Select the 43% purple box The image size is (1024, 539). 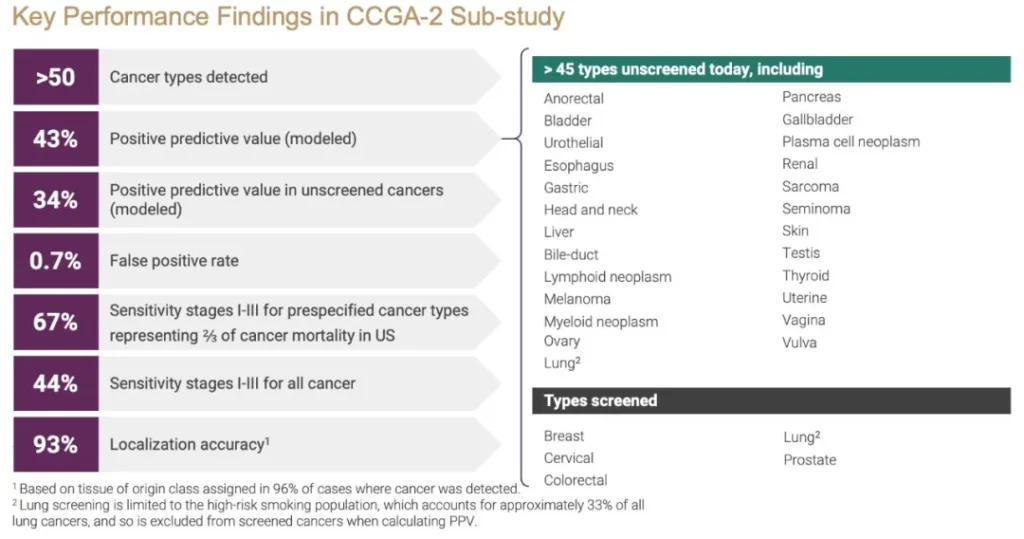coord(56,139)
